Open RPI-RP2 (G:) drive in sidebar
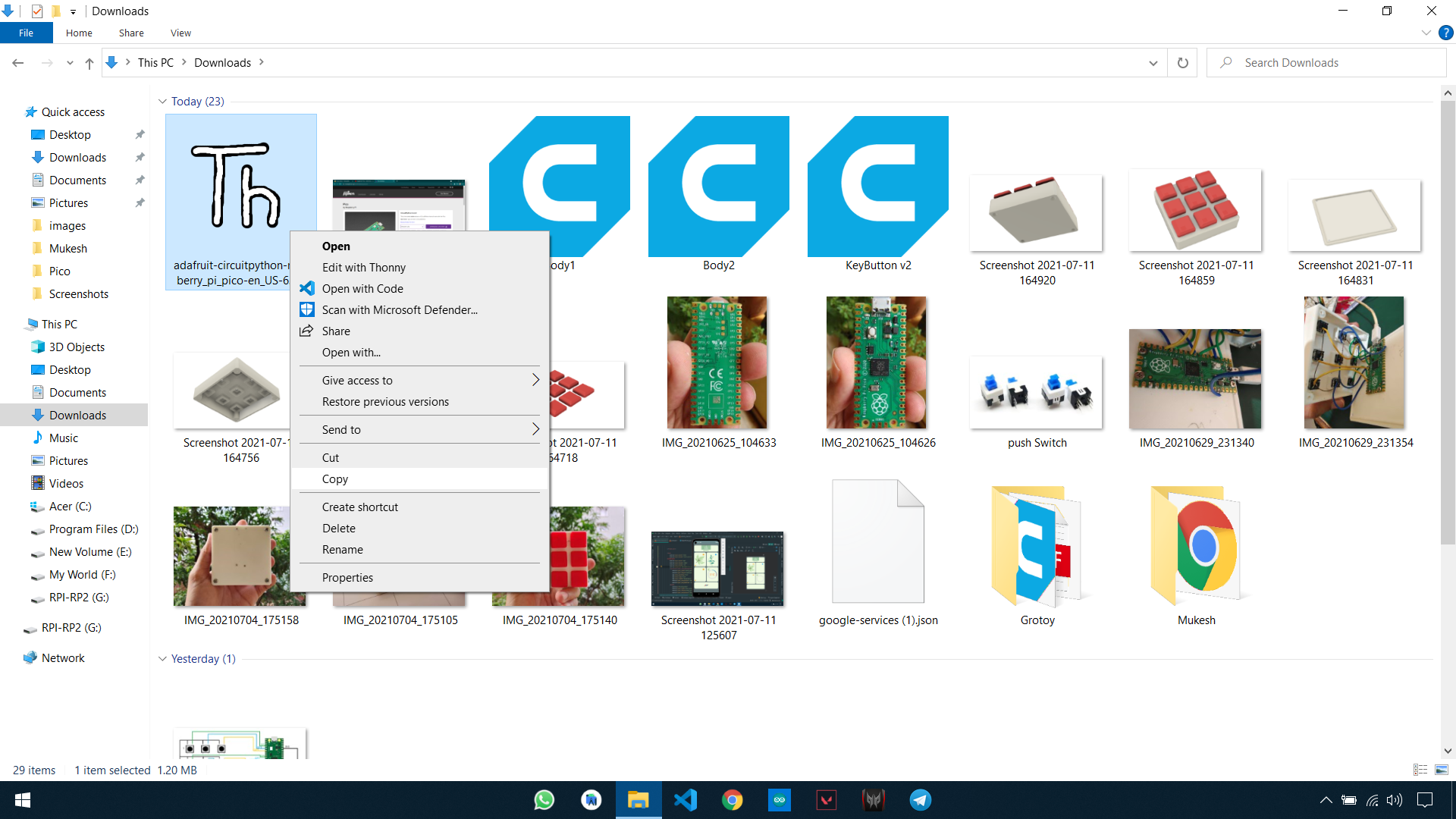This screenshot has height=819, width=1456. [x=79, y=598]
